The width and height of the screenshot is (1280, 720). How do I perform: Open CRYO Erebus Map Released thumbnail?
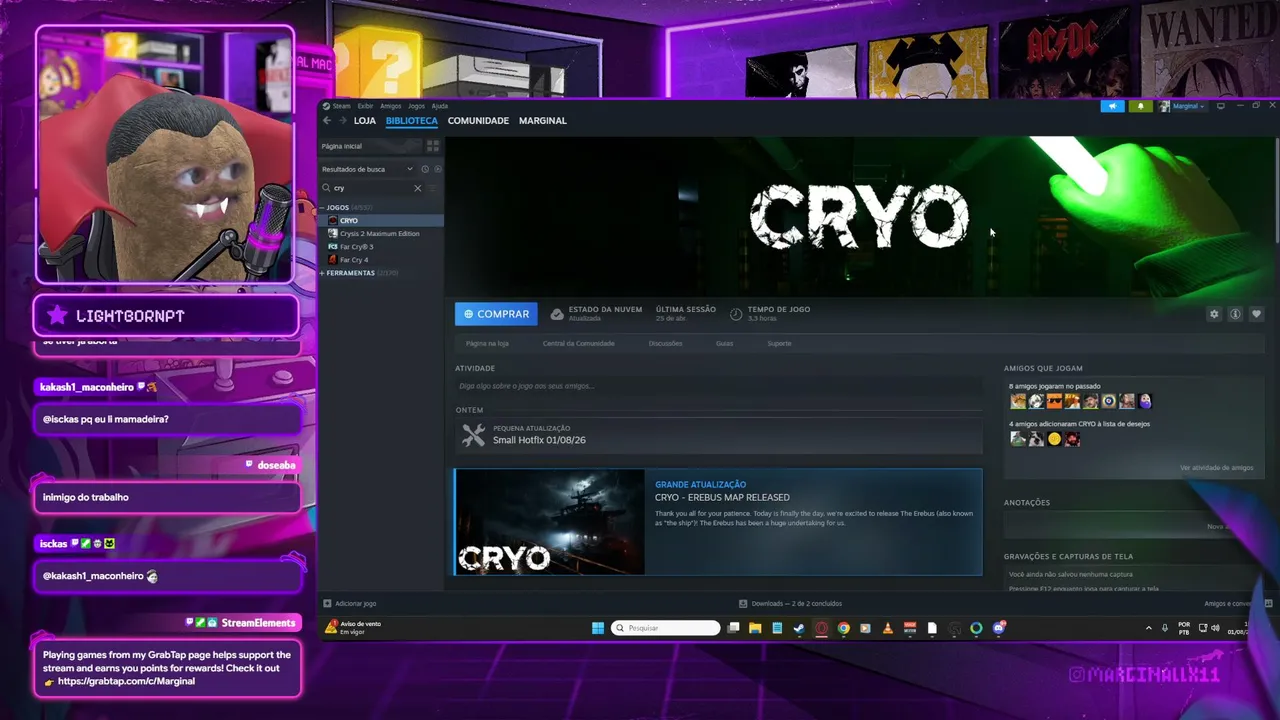click(550, 522)
